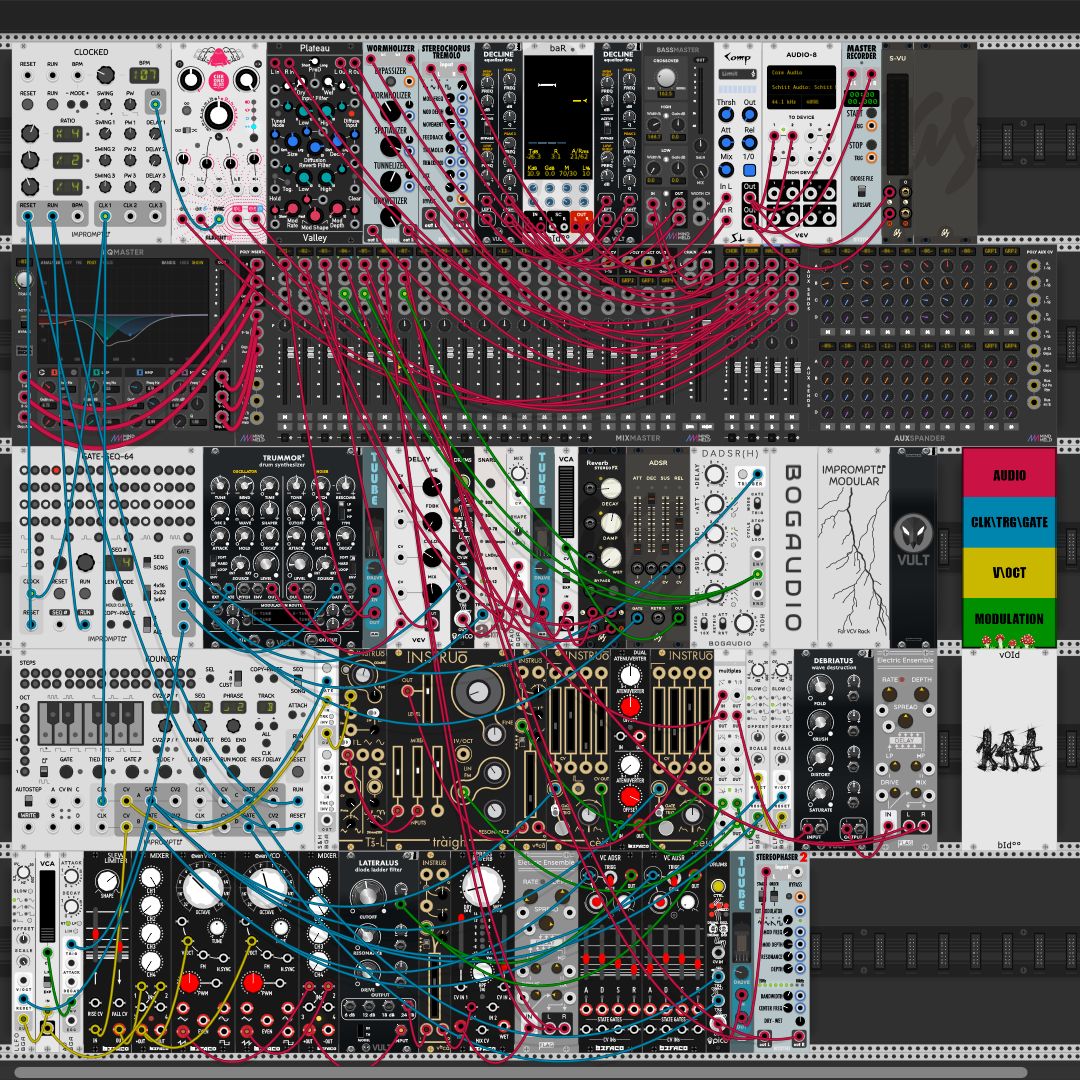Click the red lit step in Gate-Seq-64
Image resolution: width=1080 pixels, height=1080 pixels.
(56, 470)
